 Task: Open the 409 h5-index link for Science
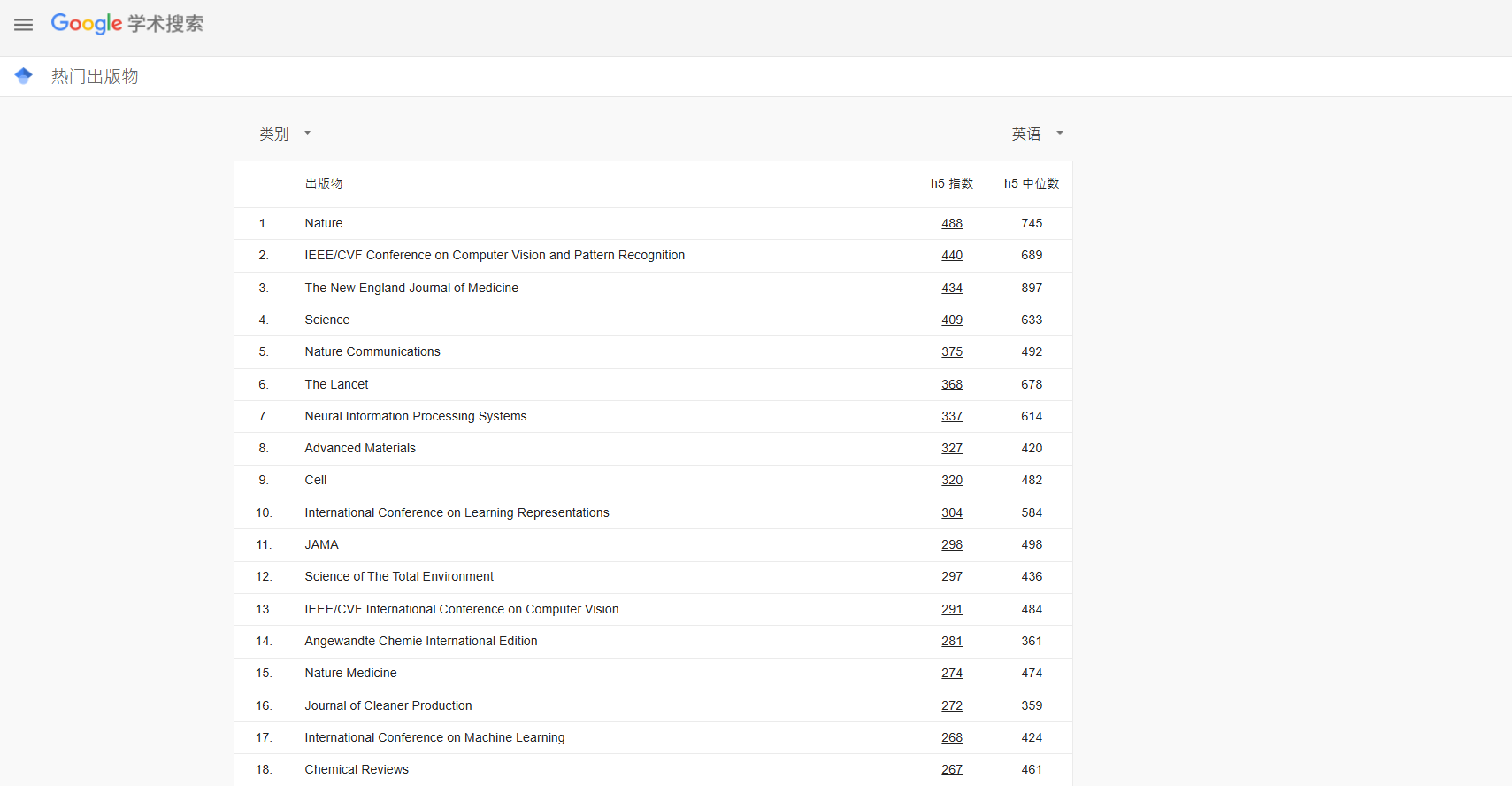(x=952, y=320)
